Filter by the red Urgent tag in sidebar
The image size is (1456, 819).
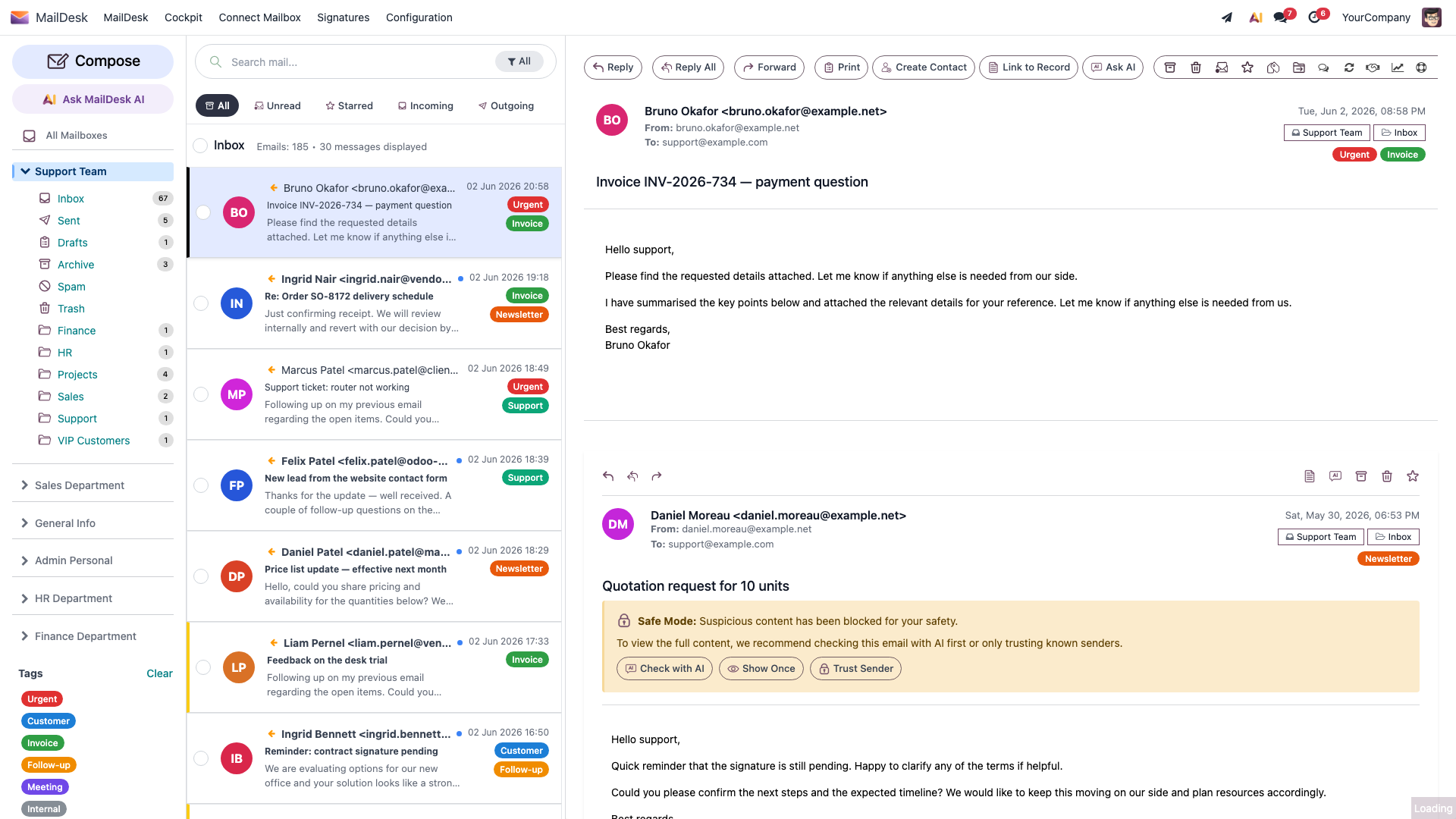pyautogui.click(x=42, y=699)
